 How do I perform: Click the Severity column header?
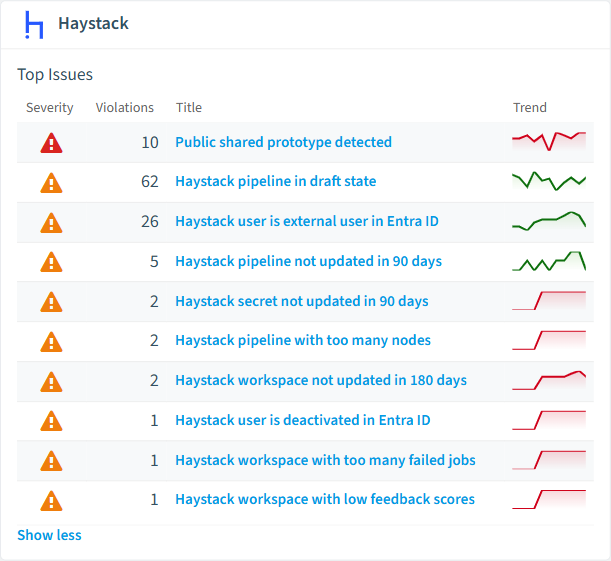point(49,108)
